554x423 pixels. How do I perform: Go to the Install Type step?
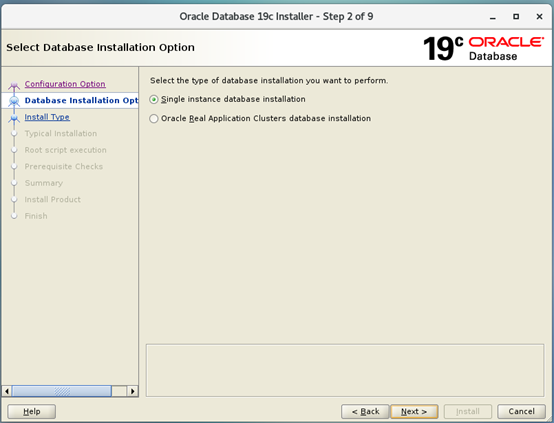click(x=47, y=117)
